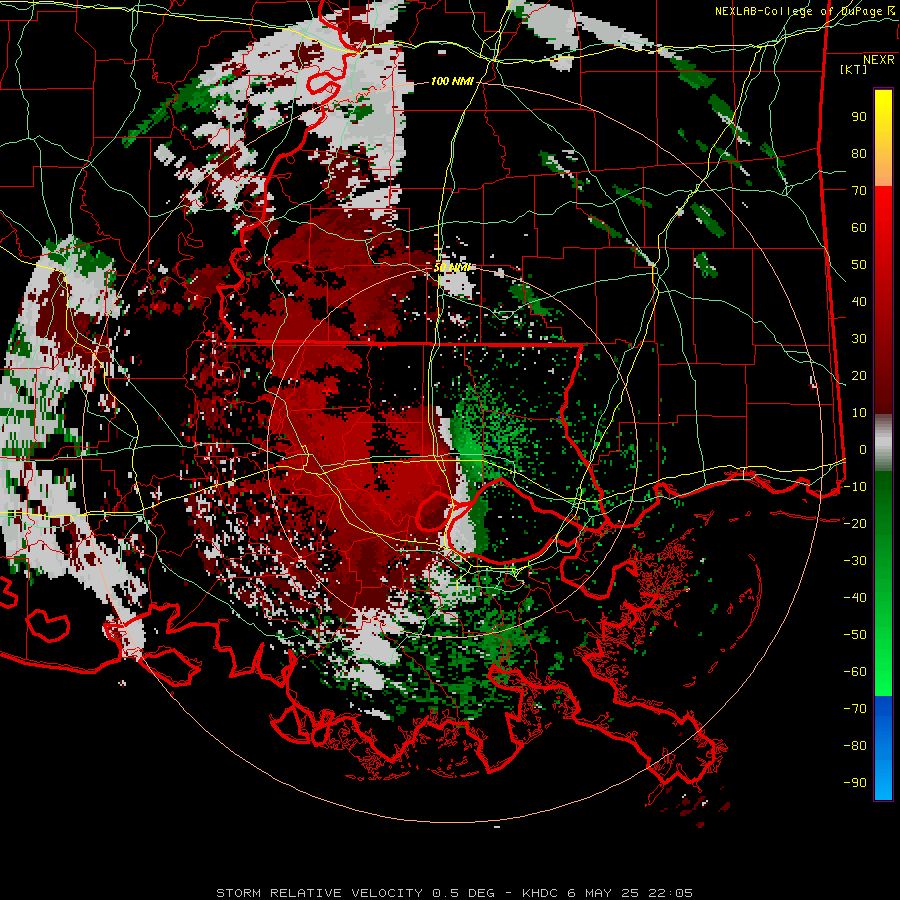The width and height of the screenshot is (900, 900).
Task: Pick the blue segment of the color bar
Action: point(883,748)
